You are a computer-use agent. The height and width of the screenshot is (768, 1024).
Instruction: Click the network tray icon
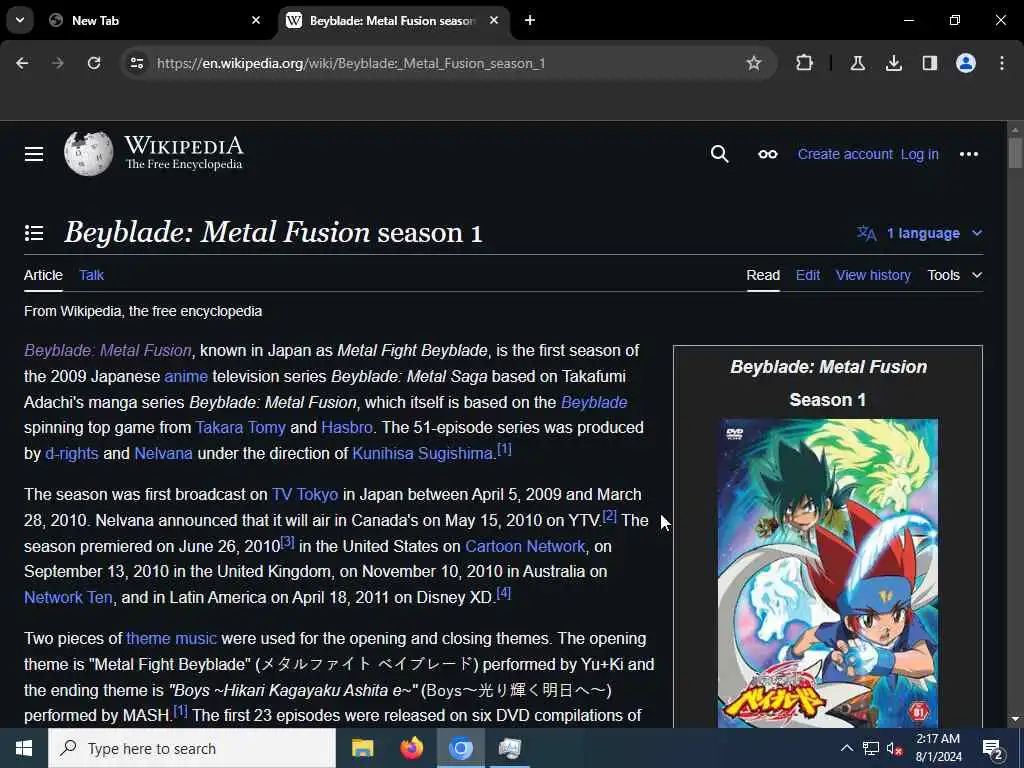pos(871,748)
